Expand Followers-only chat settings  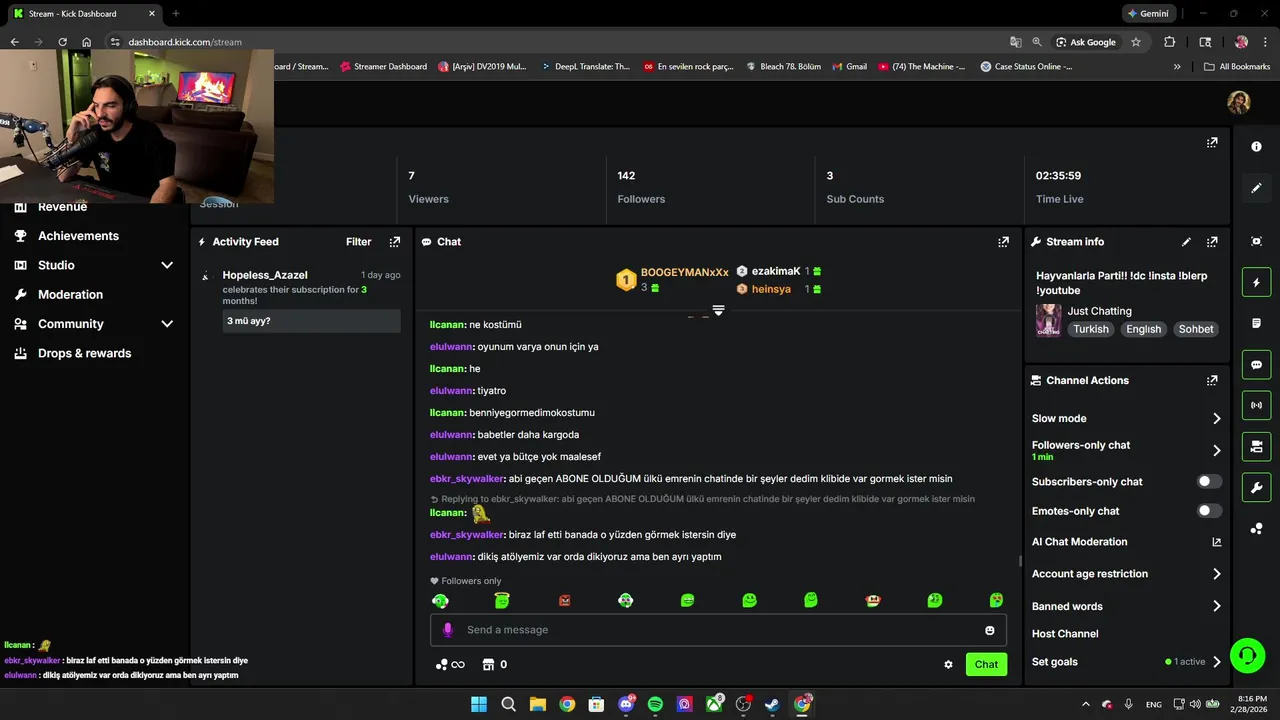[1216, 451]
